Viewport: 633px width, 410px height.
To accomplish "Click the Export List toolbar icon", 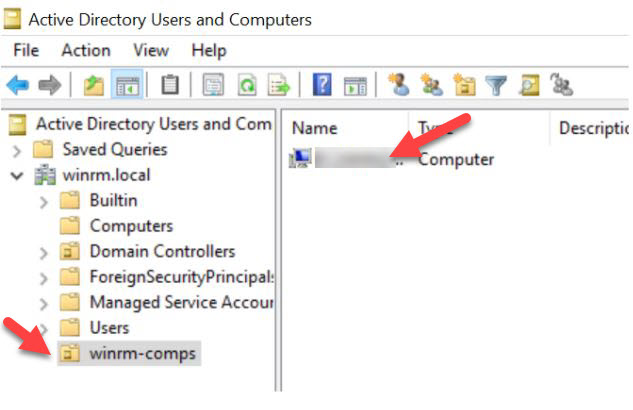I will [279, 85].
